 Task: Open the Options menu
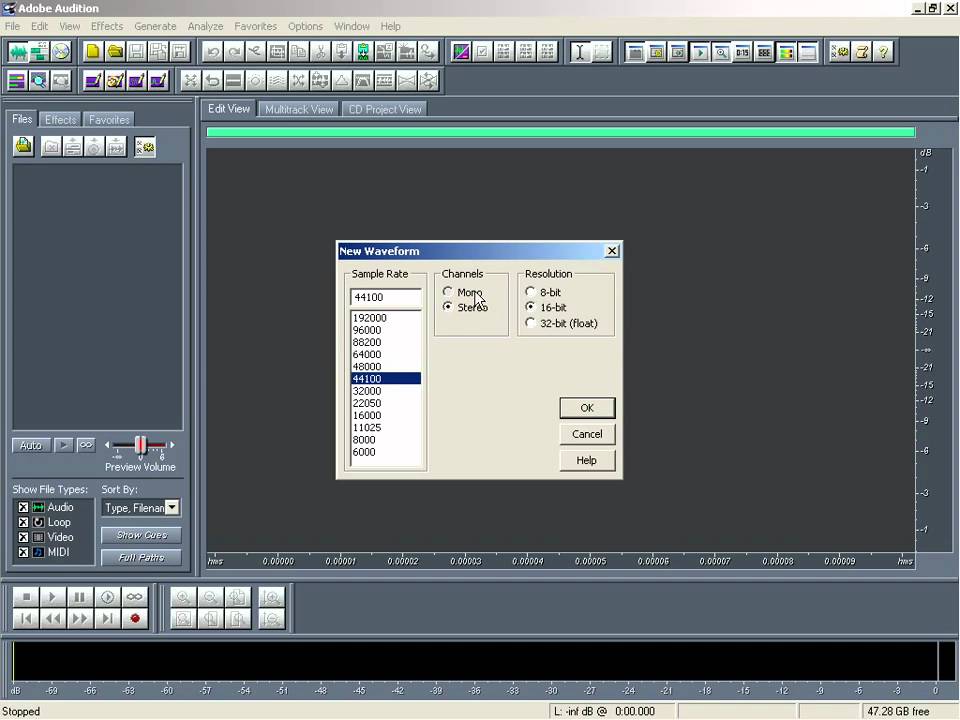(x=305, y=26)
